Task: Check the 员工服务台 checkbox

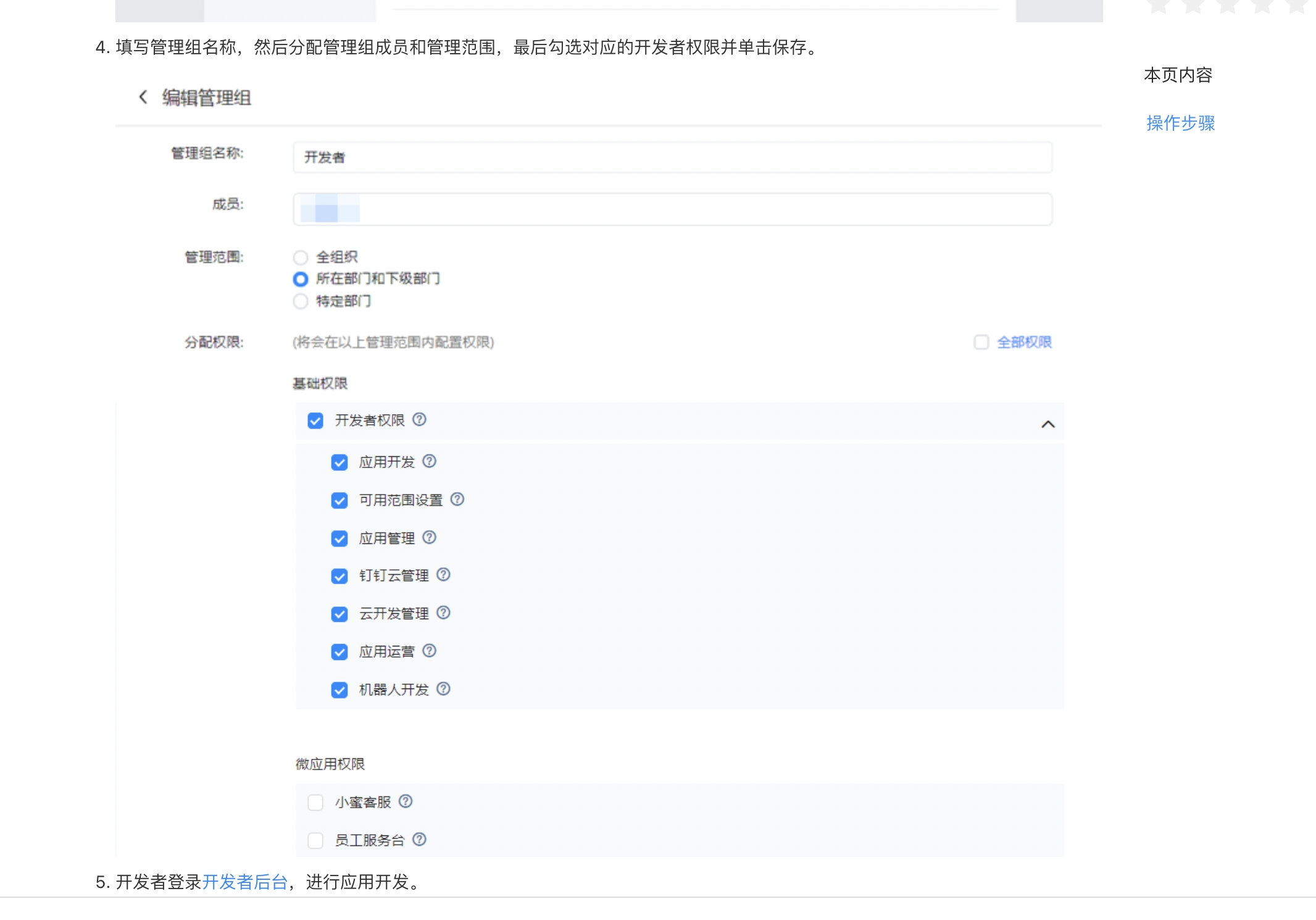Action: point(315,840)
